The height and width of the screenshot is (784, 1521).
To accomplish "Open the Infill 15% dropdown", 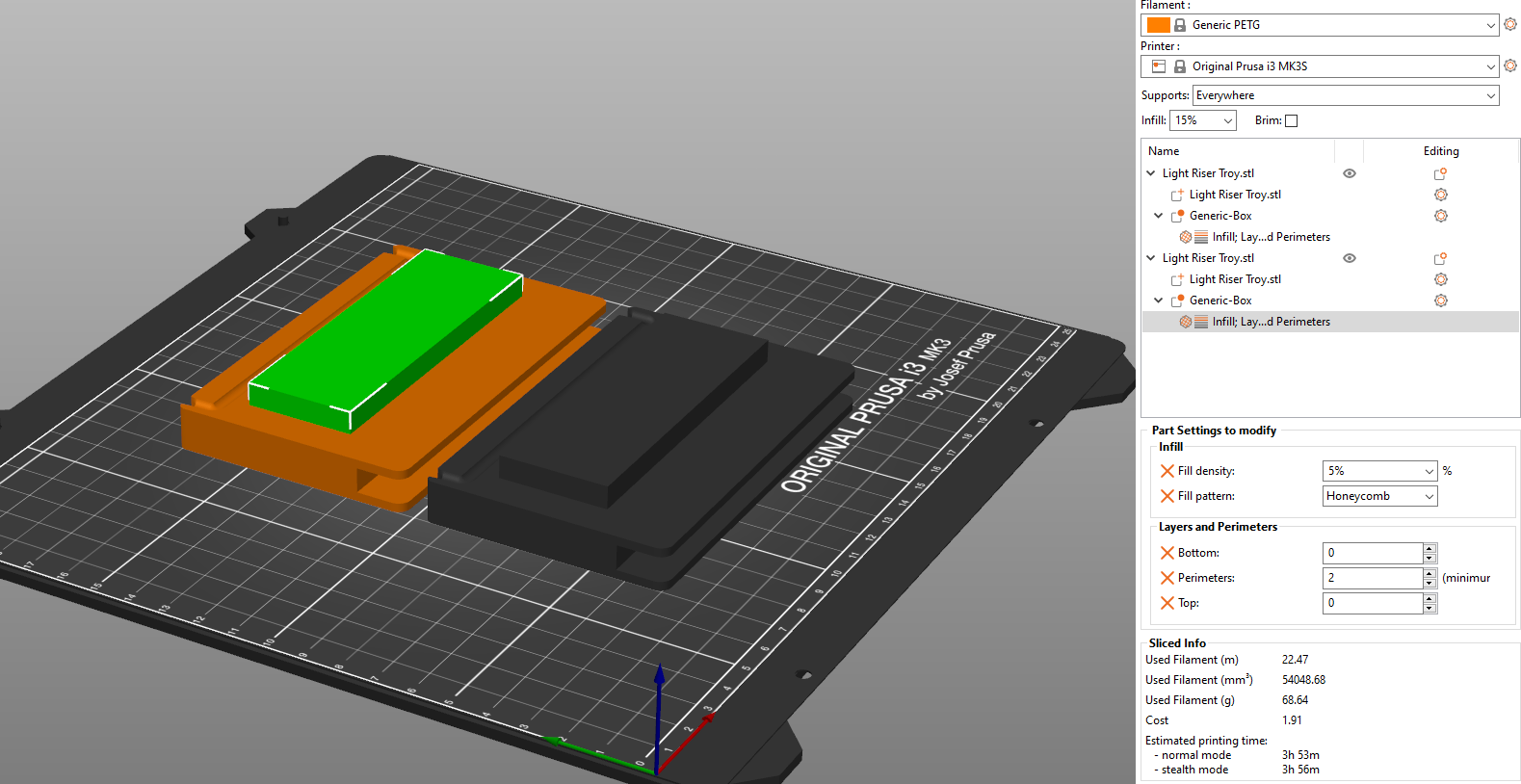I will [x=1203, y=120].
